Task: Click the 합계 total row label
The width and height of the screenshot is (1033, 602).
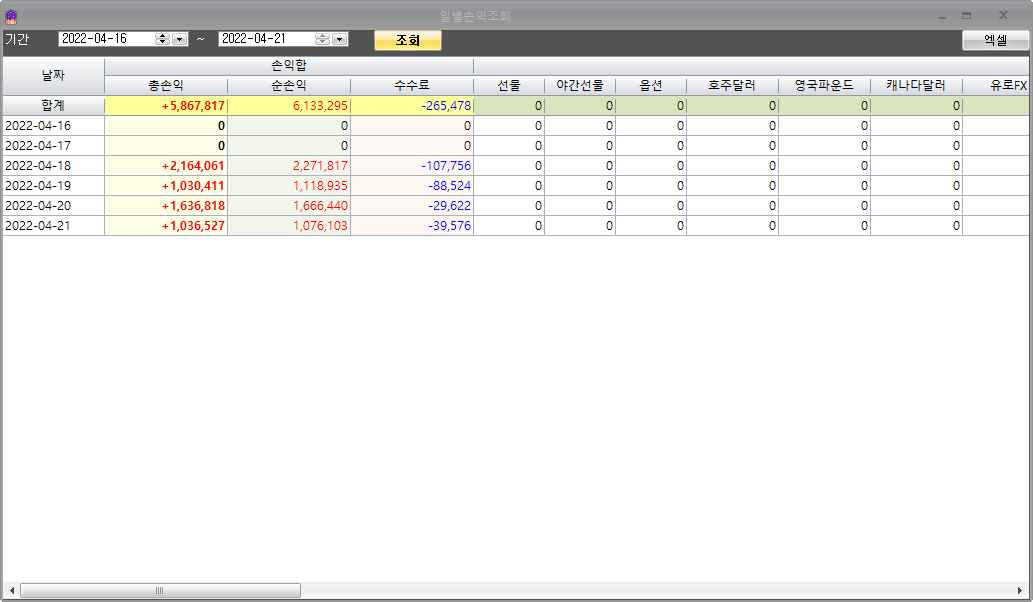Action: [53, 106]
